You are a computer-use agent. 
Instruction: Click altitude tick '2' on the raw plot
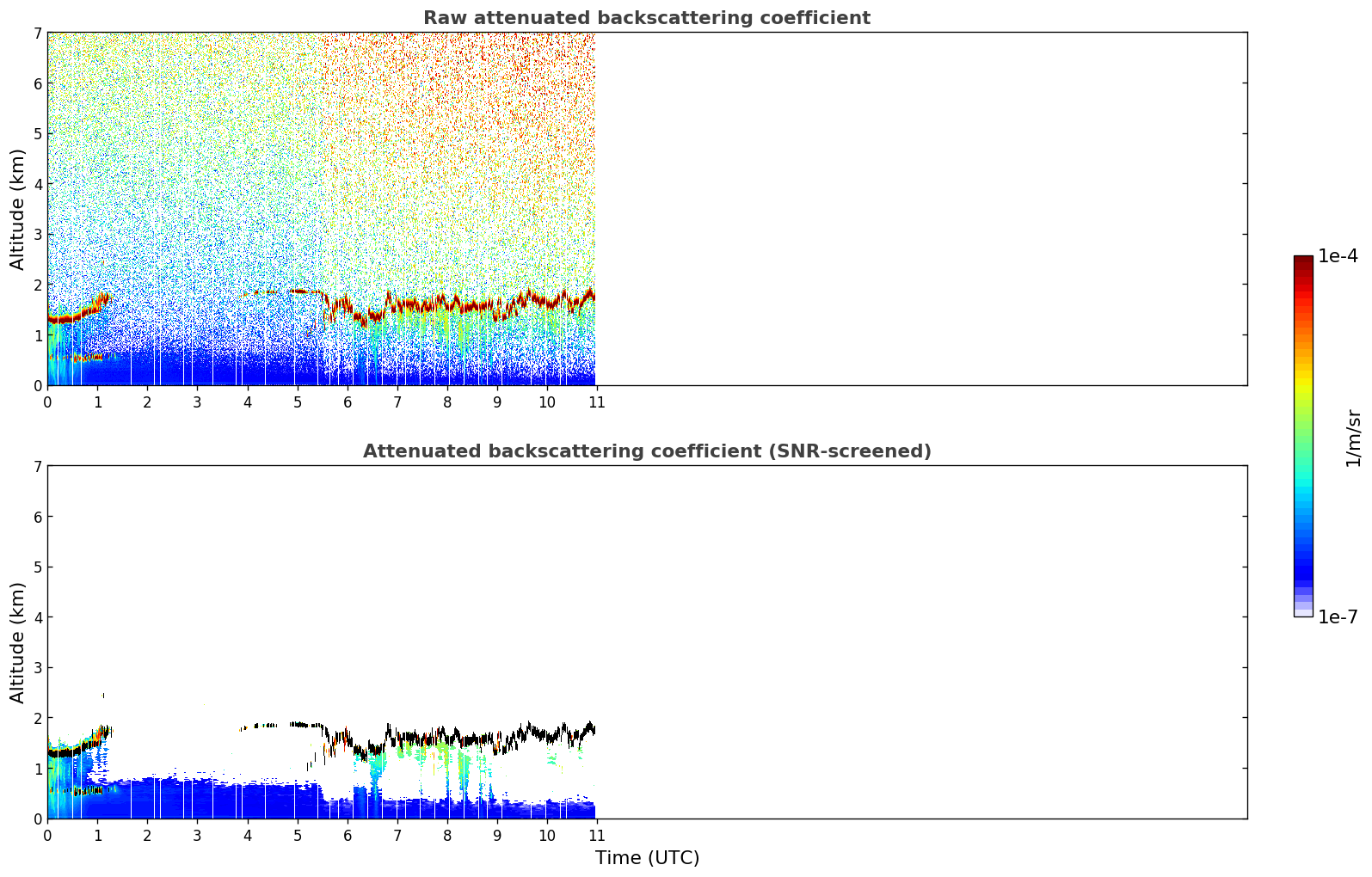point(38,285)
